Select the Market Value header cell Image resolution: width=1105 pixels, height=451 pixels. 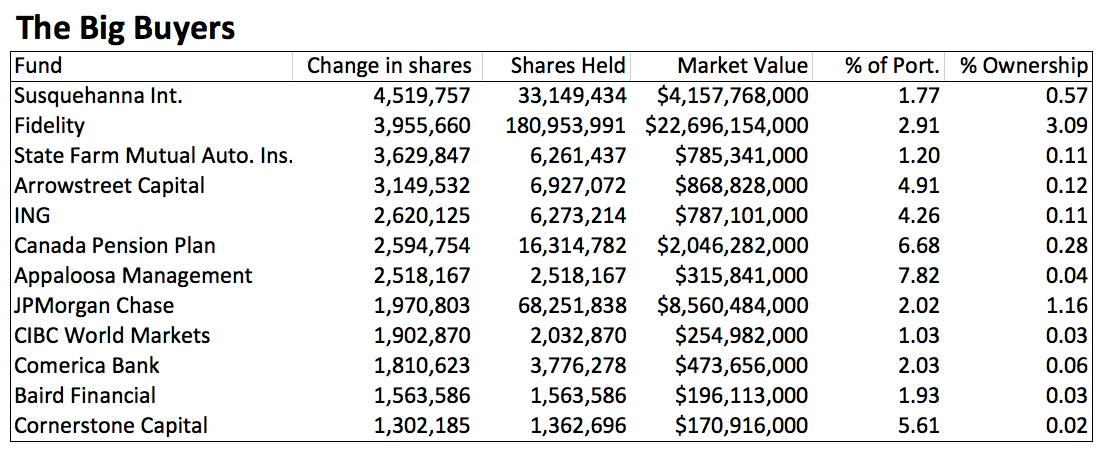coord(742,66)
